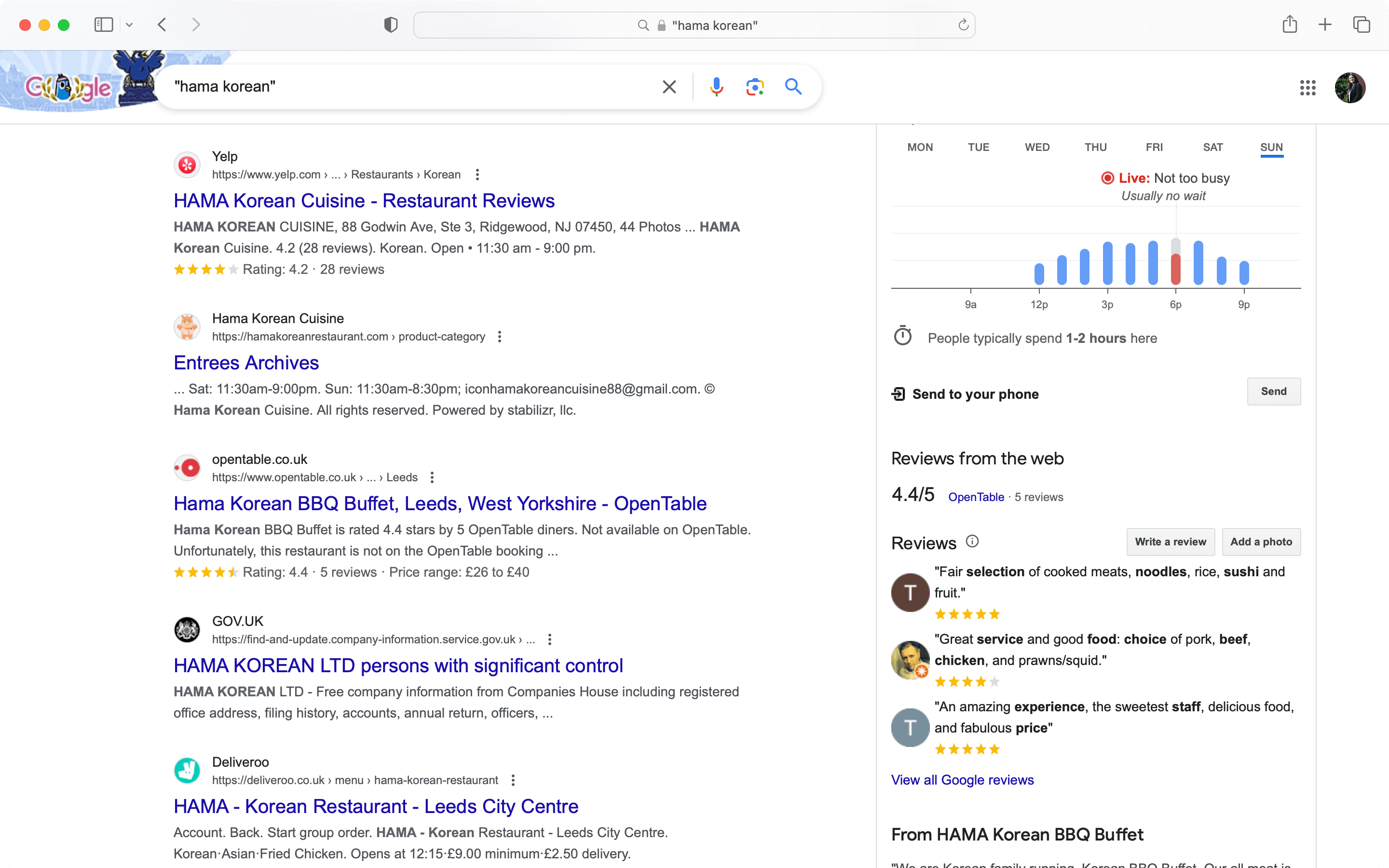The width and height of the screenshot is (1389, 868).
Task: Reload the page with the refresh icon
Action: coord(963,25)
